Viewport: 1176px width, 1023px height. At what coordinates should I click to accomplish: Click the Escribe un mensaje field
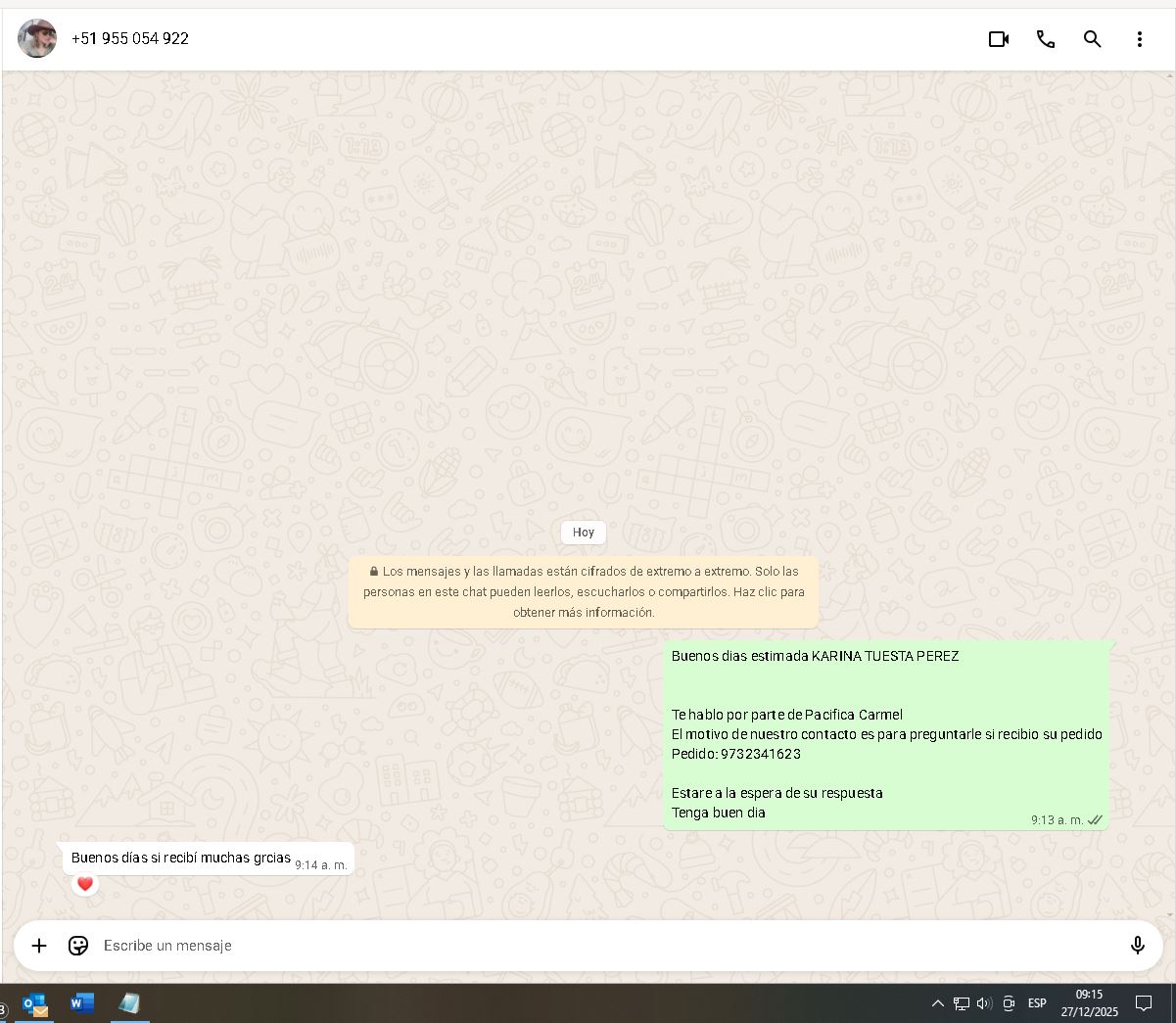coord(588,946)
